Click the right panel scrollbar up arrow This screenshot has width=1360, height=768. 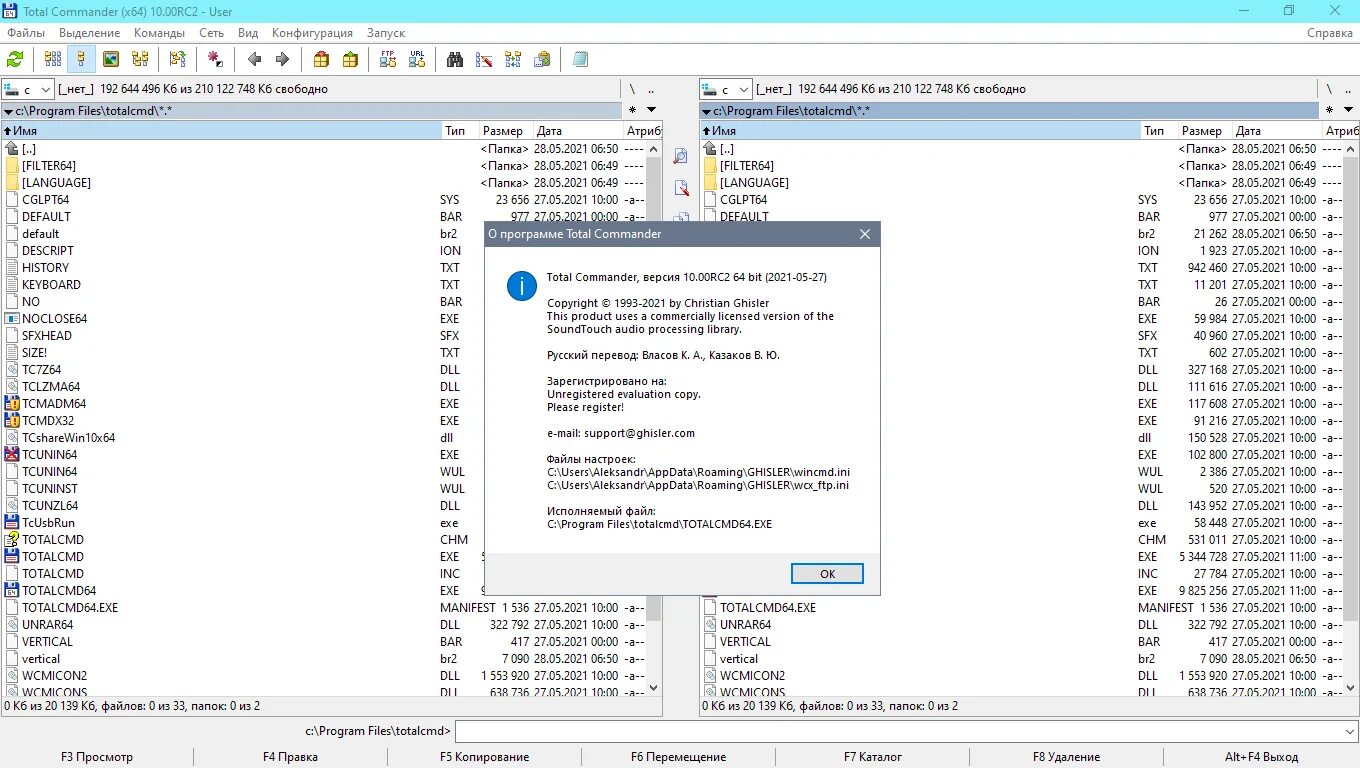pos(1352,148)
